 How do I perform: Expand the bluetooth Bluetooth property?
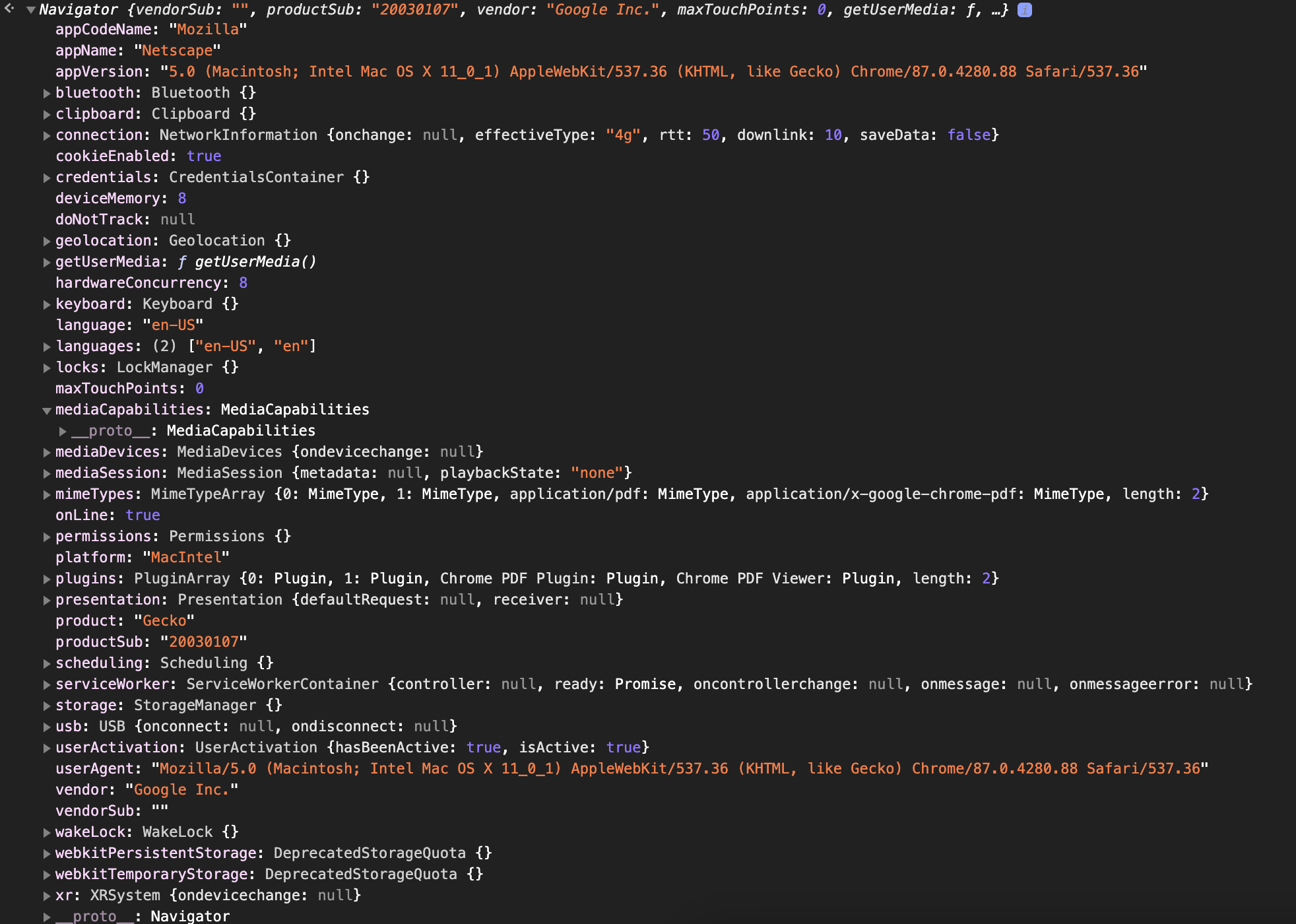(x=47, y=93)
